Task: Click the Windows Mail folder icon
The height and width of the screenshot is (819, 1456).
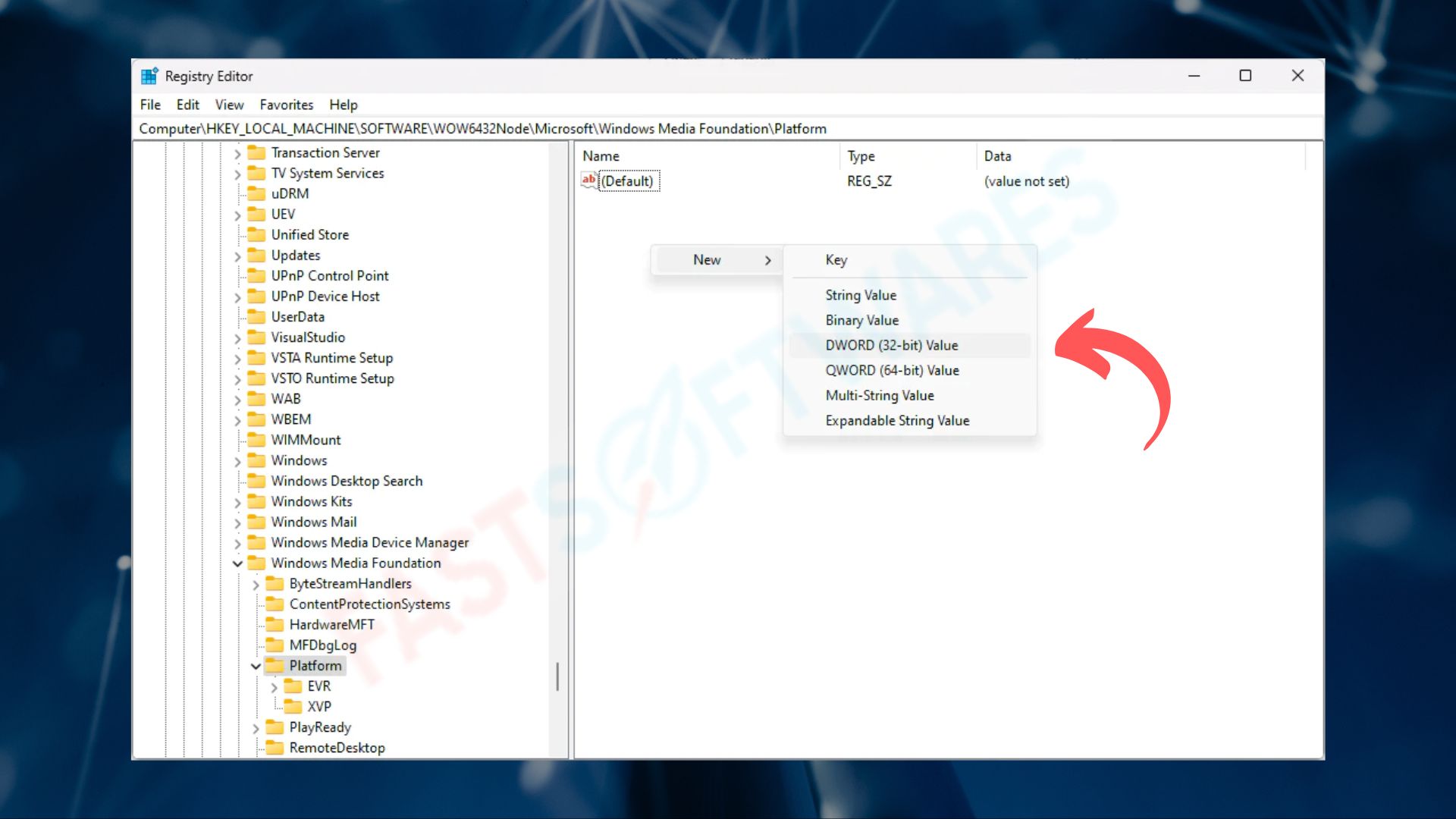Action: [257, 522]
